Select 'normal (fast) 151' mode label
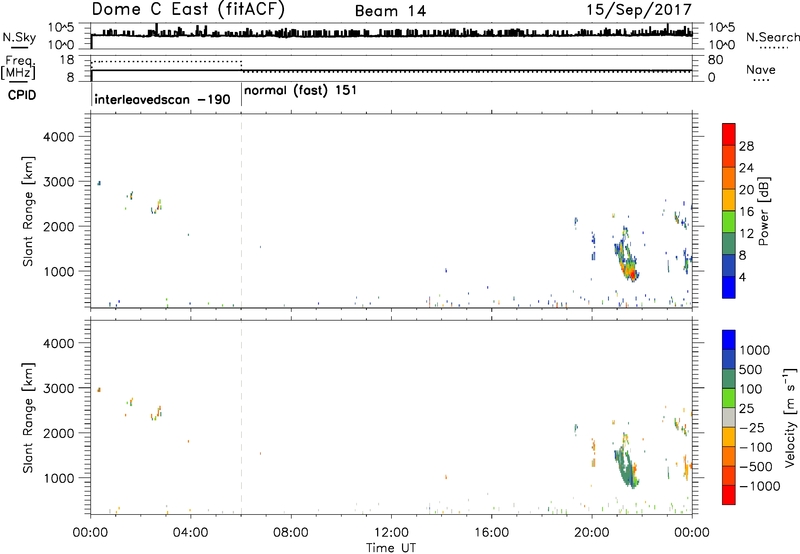Screen dimensions: 800x554 coord(301,91)
